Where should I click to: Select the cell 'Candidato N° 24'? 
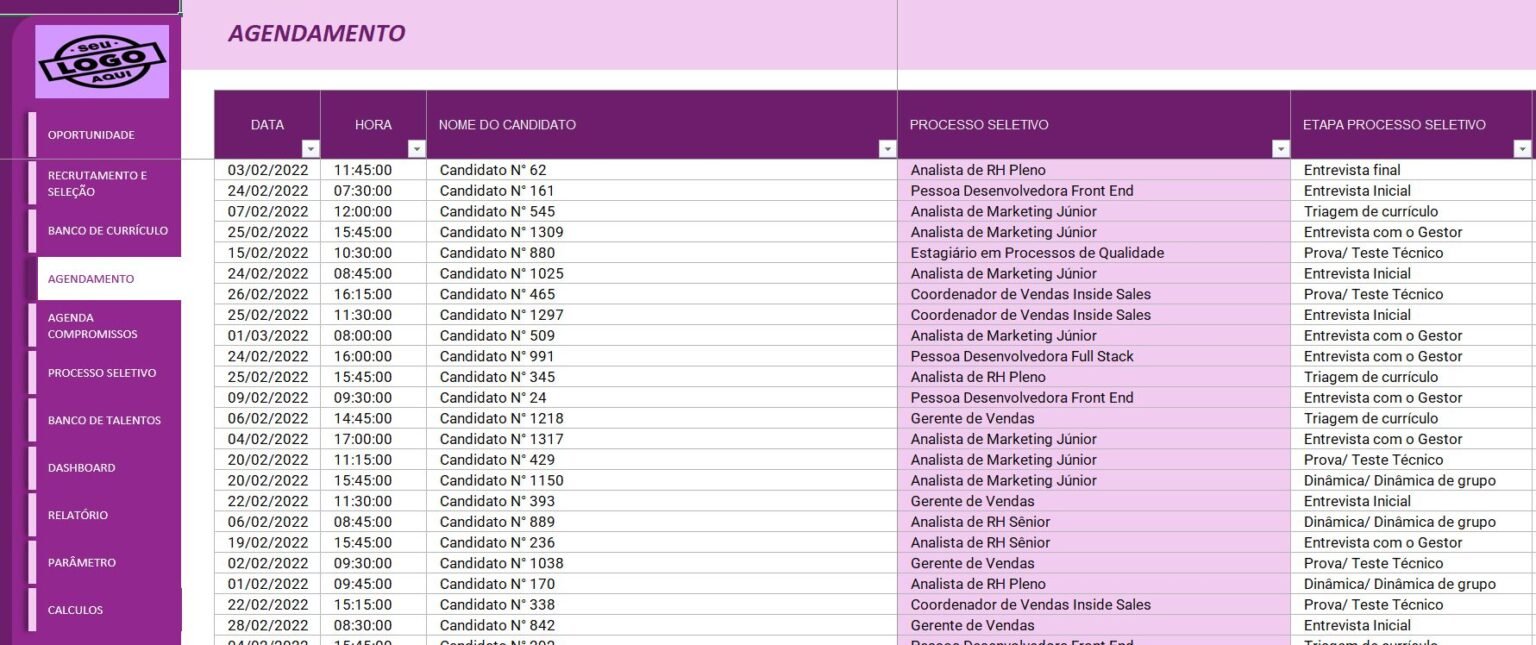click(662, 397)
